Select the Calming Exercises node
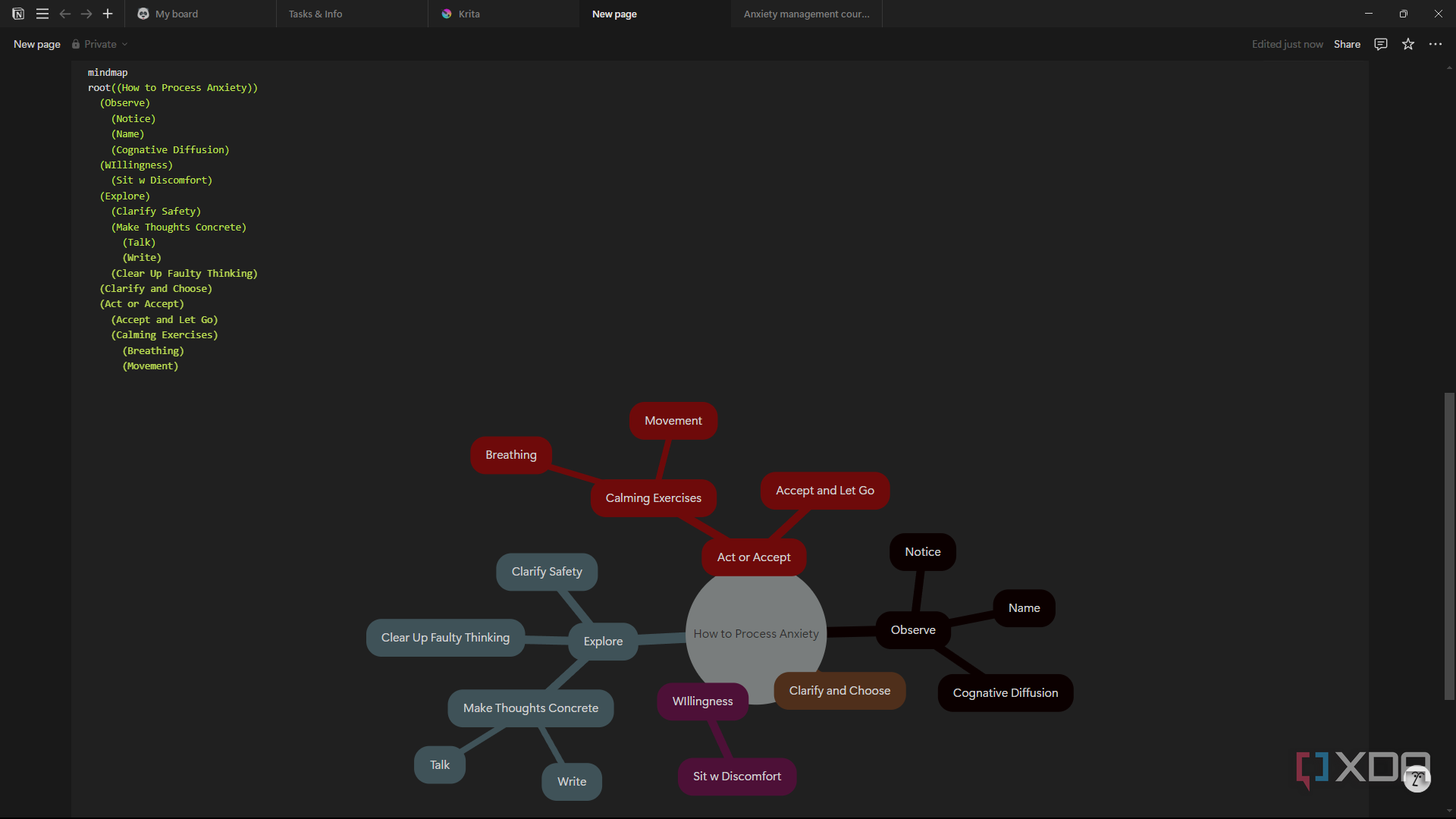 (x=653, y=498)
